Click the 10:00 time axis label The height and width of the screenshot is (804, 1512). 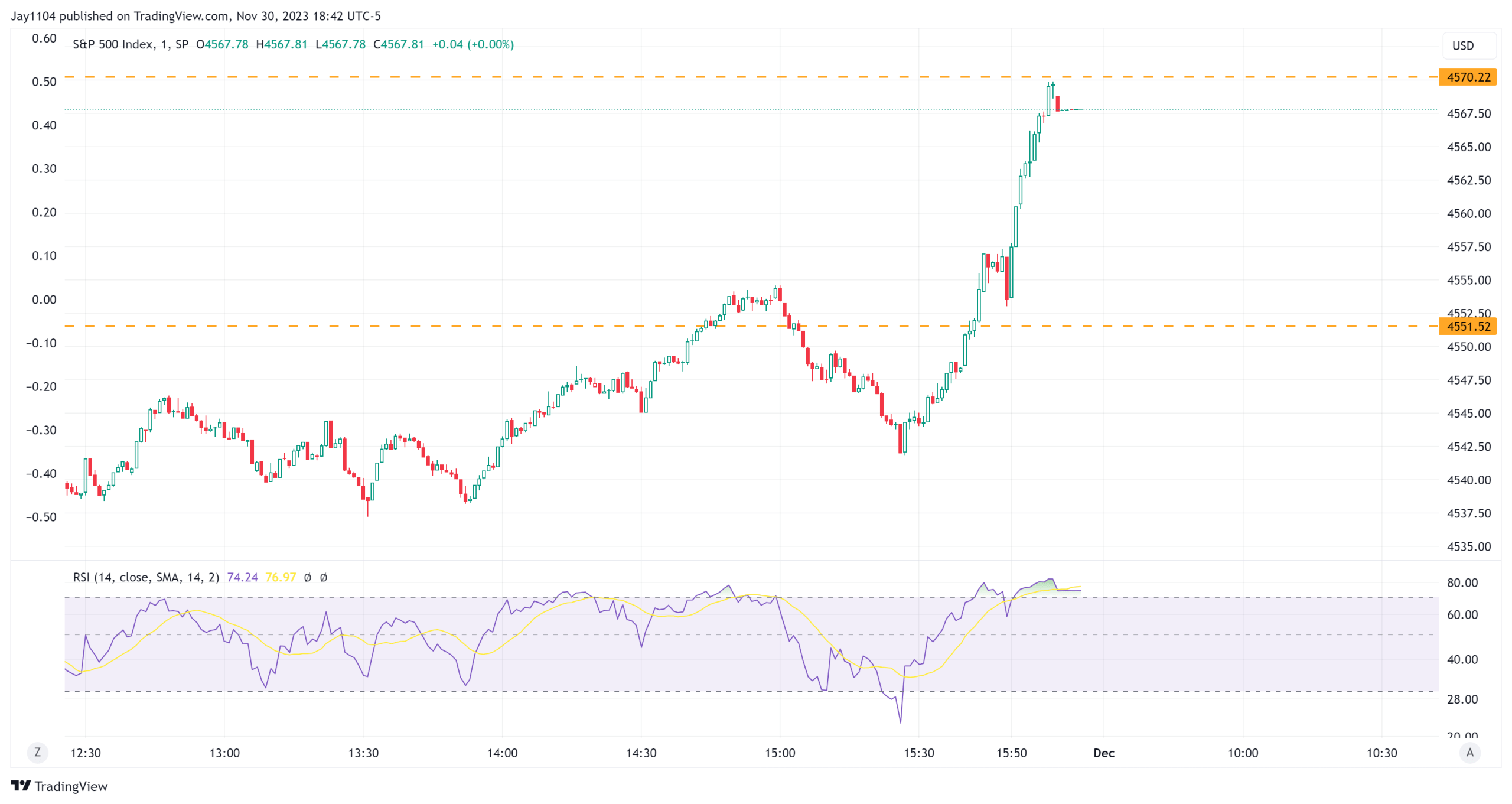click(x=1243, y=753)
